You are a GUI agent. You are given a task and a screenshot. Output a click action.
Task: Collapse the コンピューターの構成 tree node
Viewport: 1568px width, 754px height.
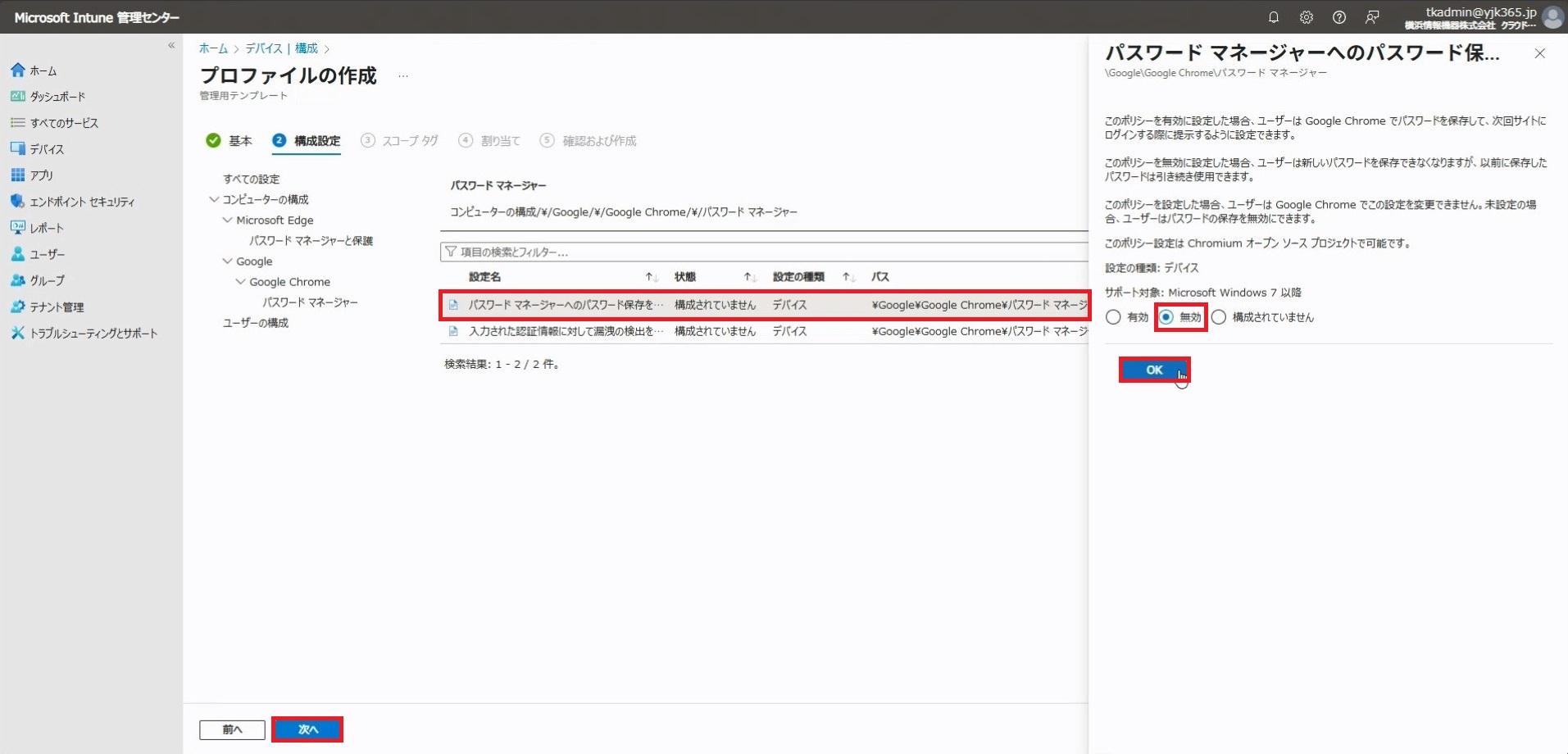click(x=214, y=199)
